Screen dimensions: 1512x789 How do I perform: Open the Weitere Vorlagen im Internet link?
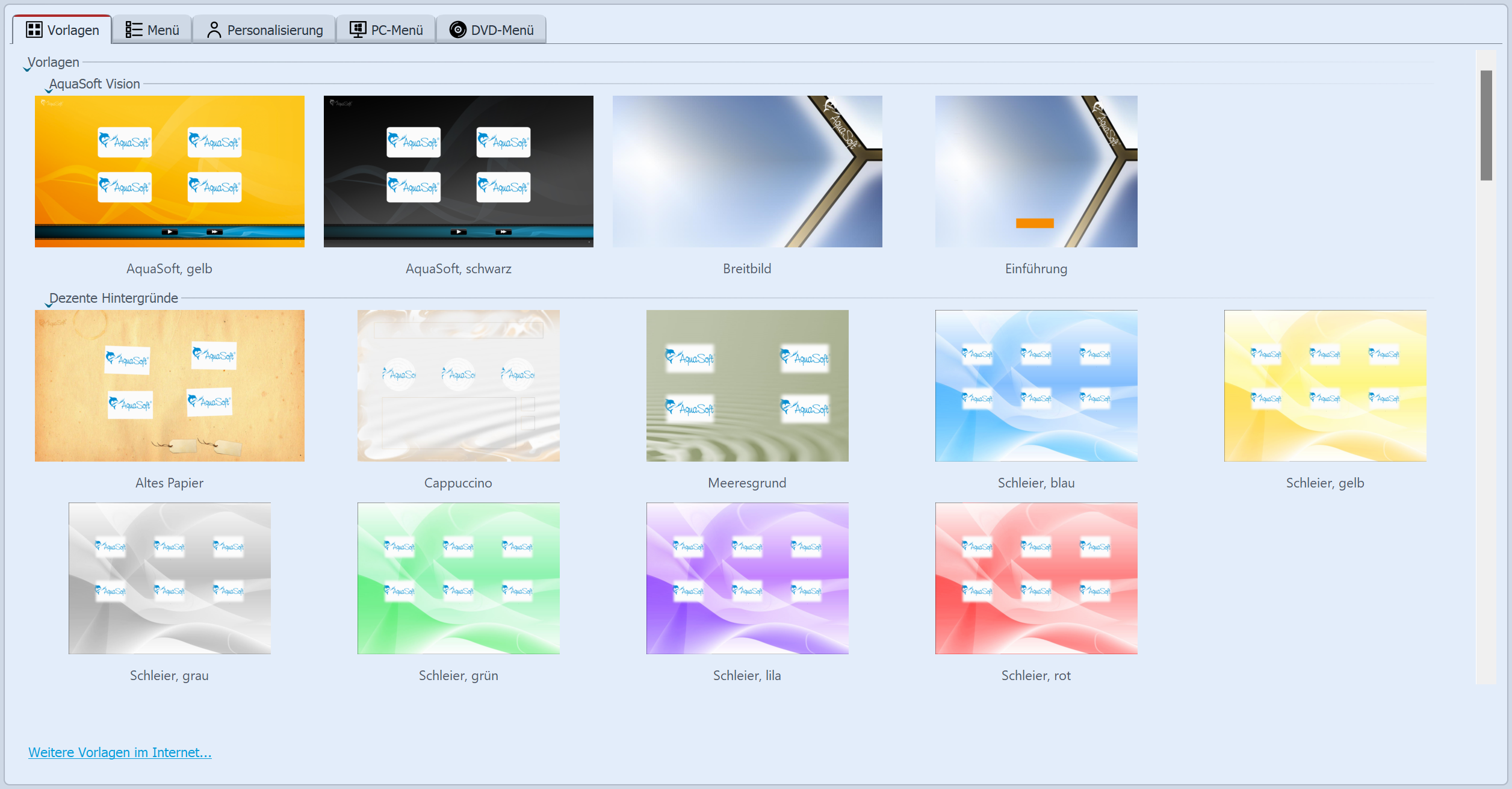[x=120, y=752]
